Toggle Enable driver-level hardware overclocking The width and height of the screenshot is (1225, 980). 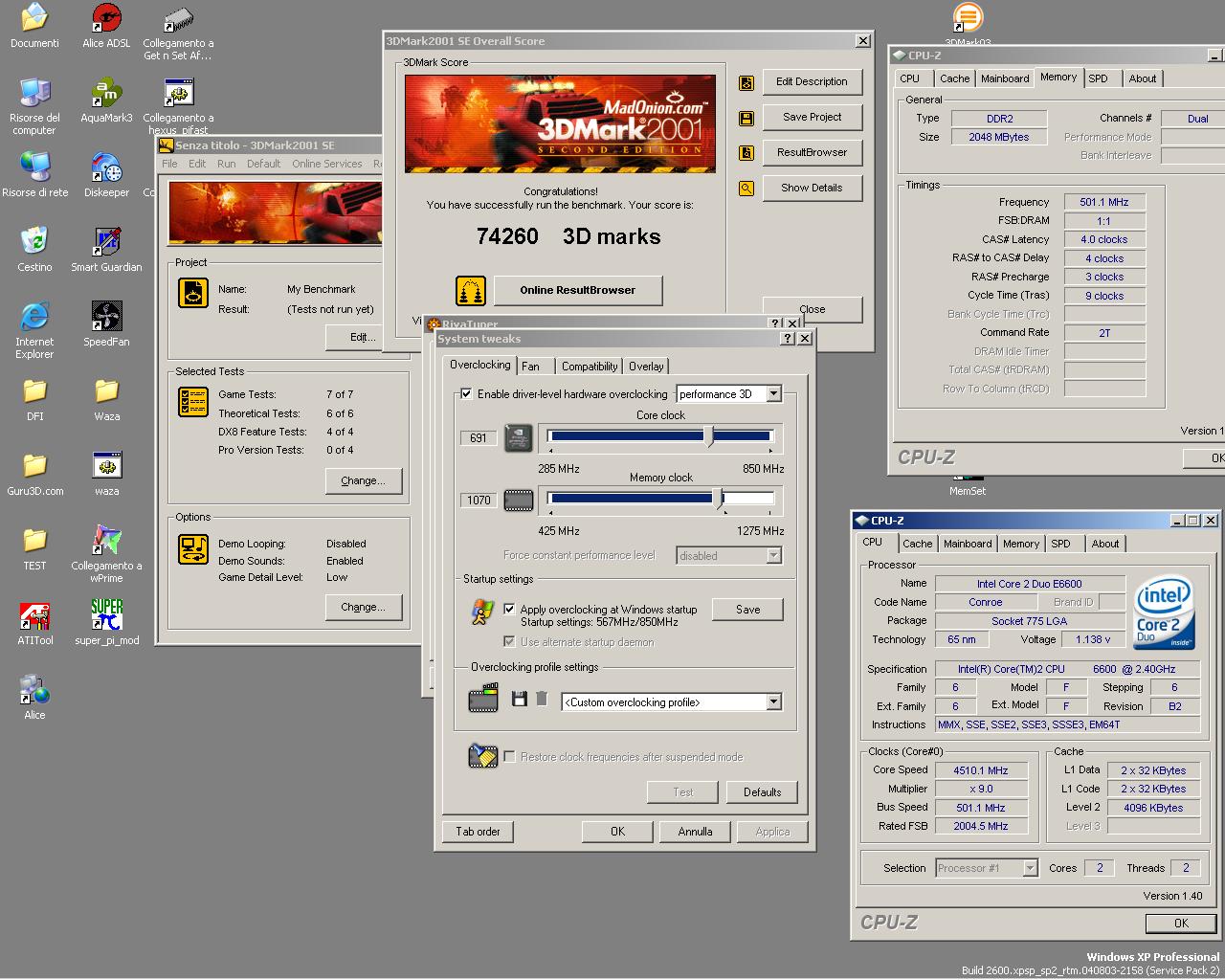click(466, 393)
